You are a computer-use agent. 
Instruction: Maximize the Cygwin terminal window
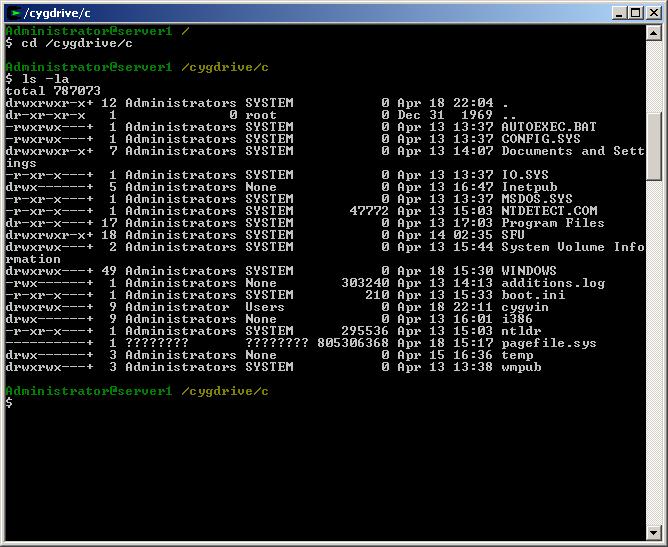pos(636,12)
